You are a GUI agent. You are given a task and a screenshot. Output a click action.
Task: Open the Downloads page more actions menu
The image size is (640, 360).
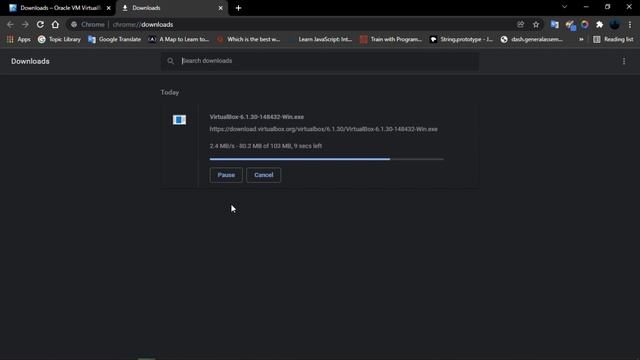[x=624, y=61]
